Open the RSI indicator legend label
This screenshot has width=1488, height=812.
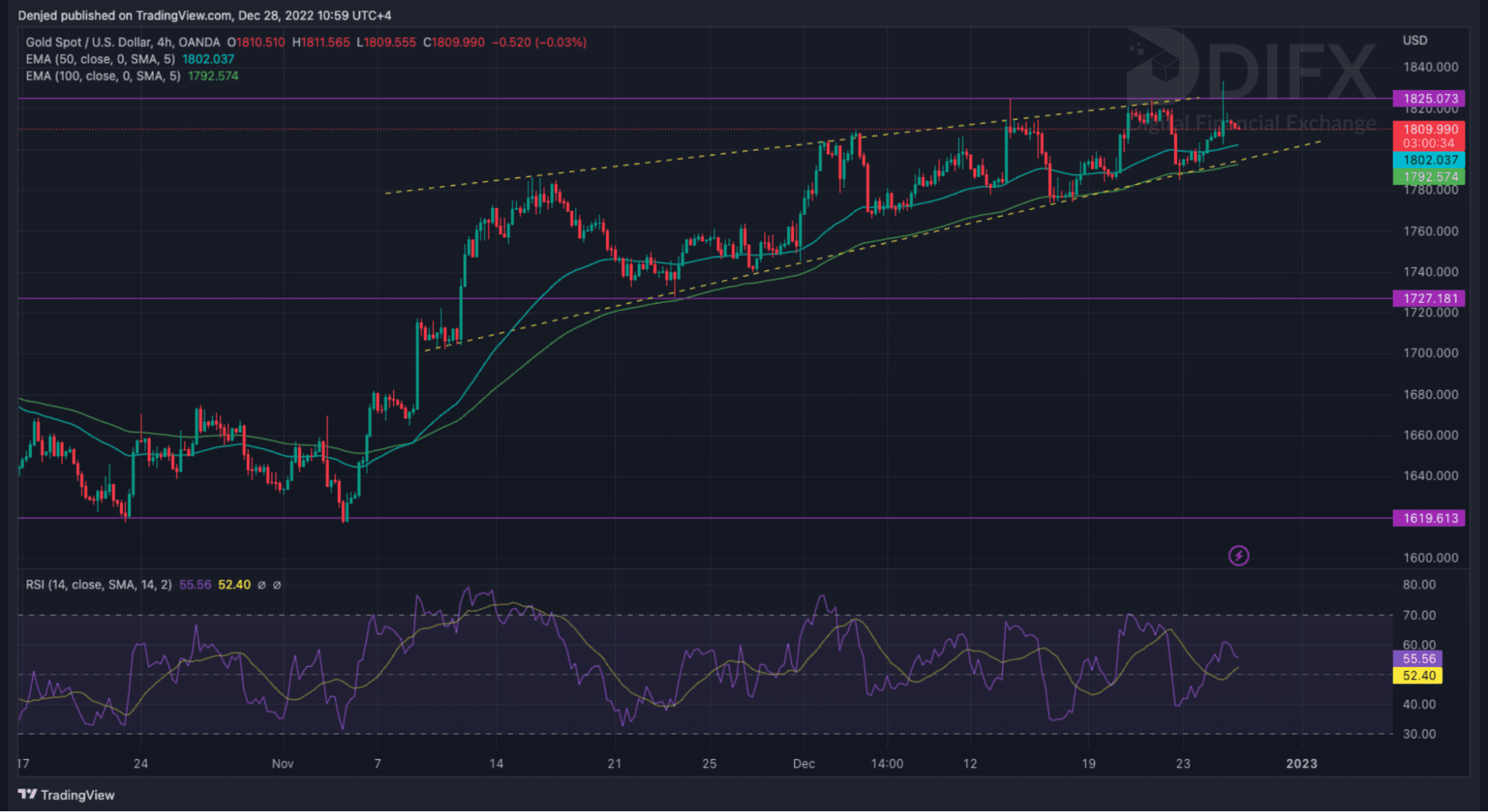click(98, 585)
